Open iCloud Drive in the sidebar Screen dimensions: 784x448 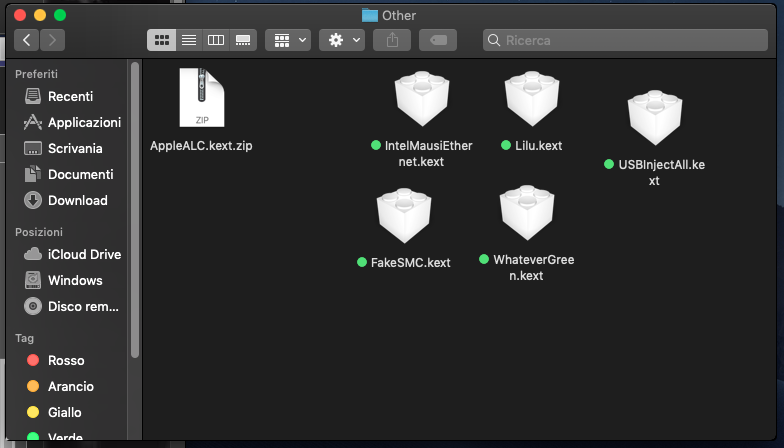point(70,254)
